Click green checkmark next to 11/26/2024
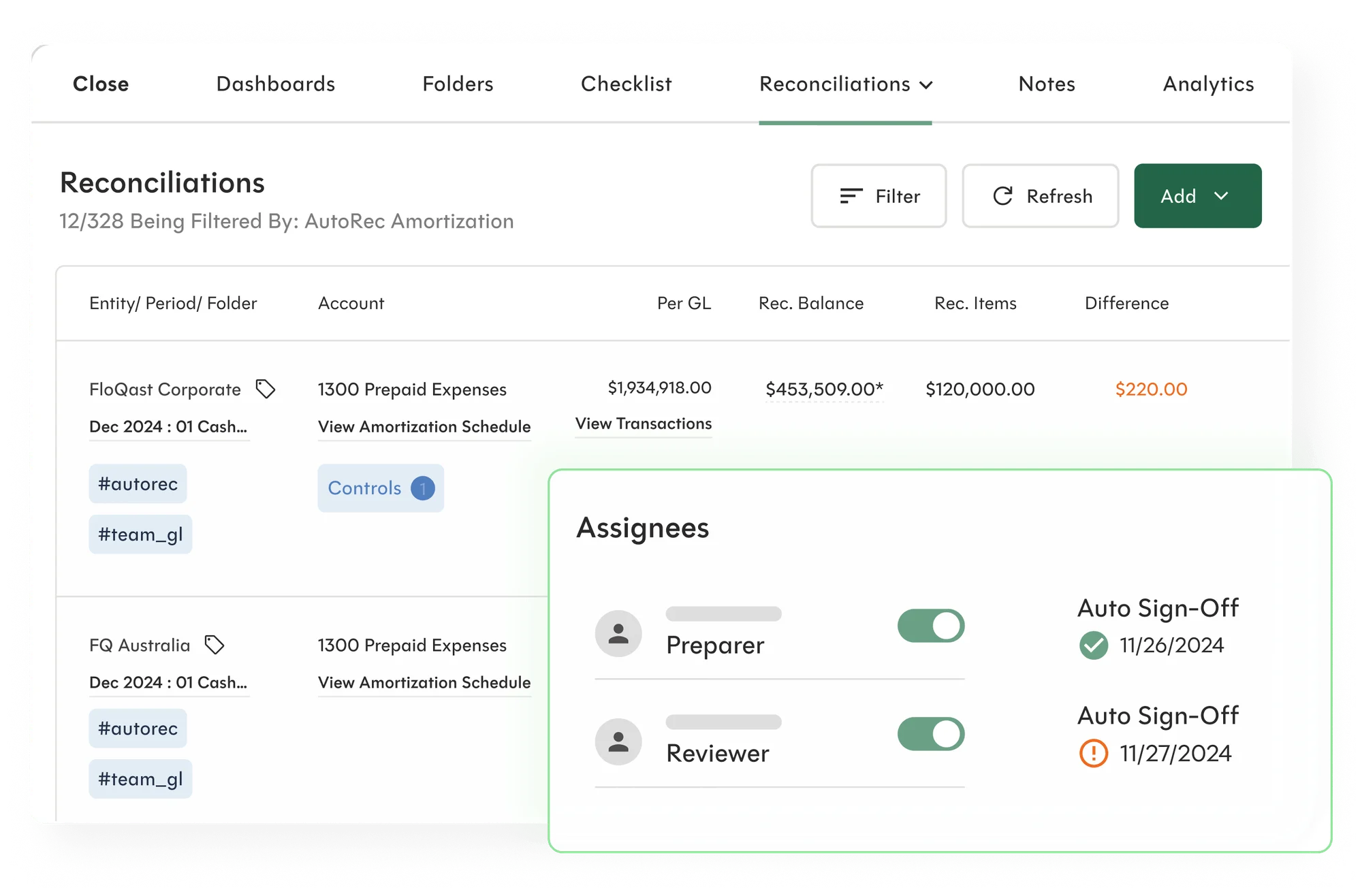Viewport: 1362px width, 896px height. coord(1094,645)
